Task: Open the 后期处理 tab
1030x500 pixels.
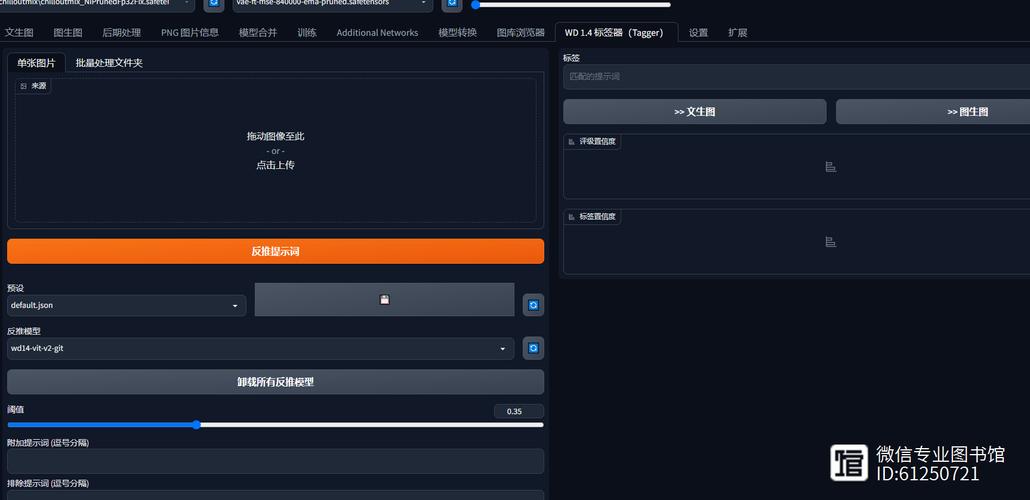Action: (122, 32)
